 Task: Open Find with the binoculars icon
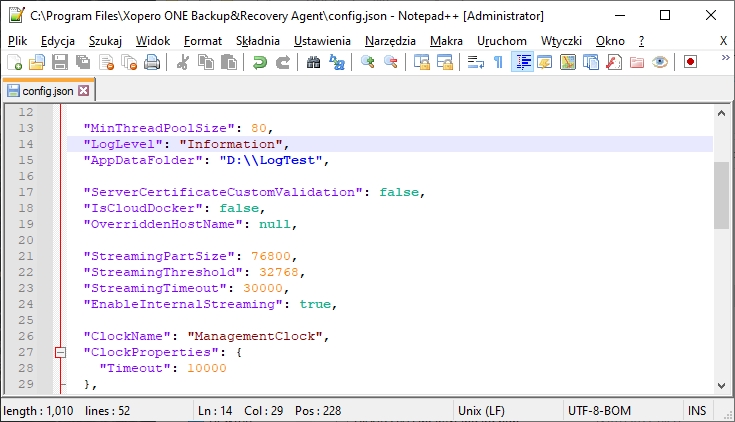(x=314, y=62)
